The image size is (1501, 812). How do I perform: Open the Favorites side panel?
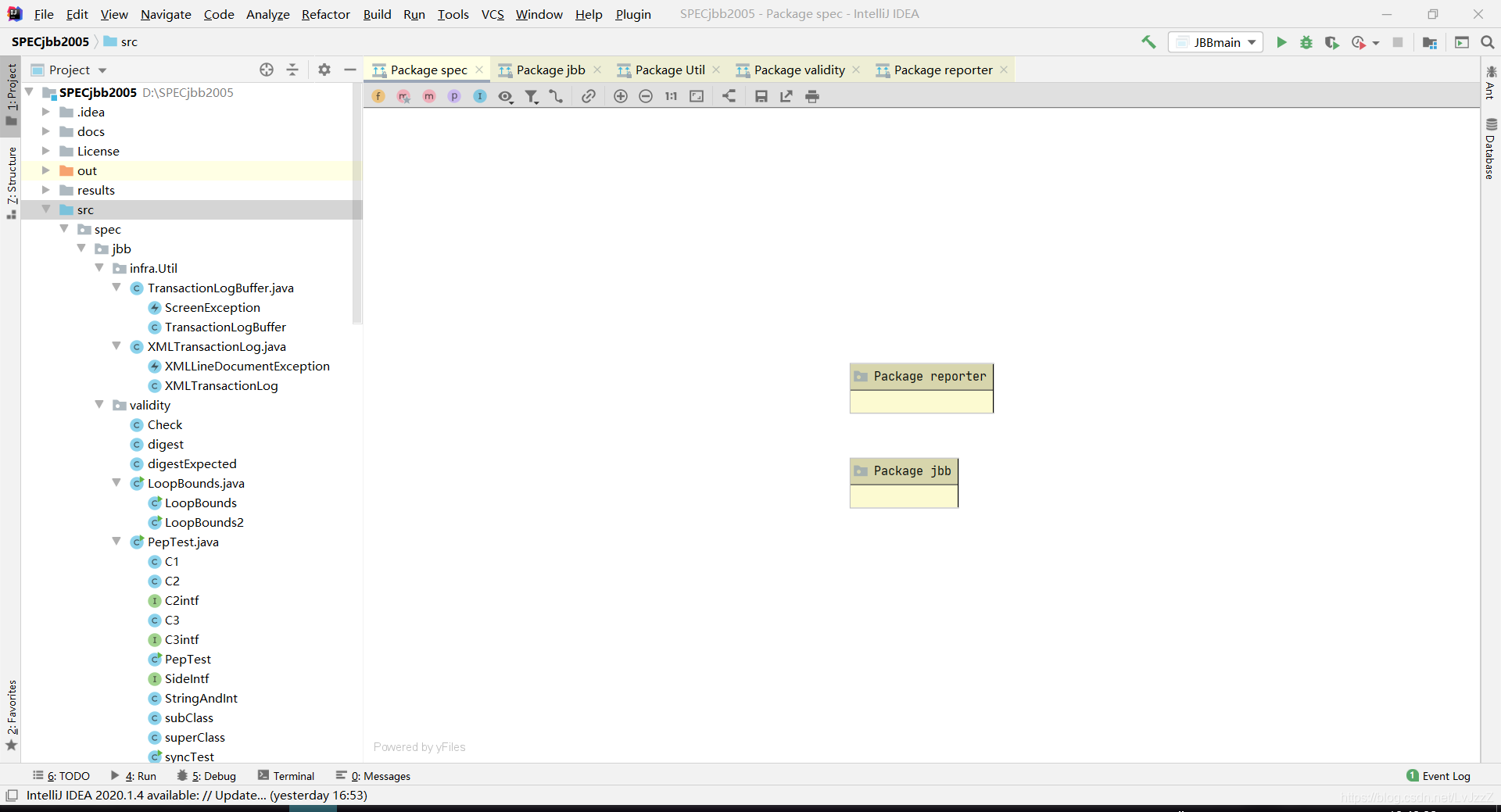(x=12, y=714)
